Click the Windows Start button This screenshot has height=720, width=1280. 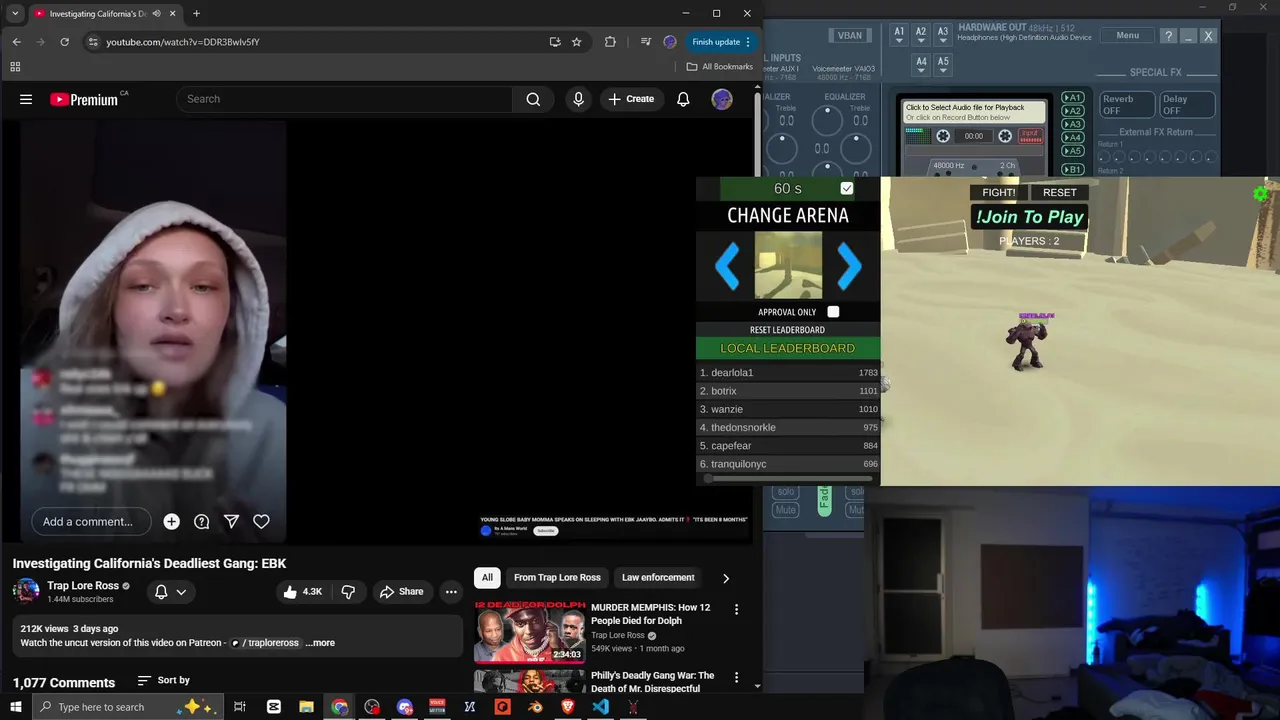click(x=15, y=707)
